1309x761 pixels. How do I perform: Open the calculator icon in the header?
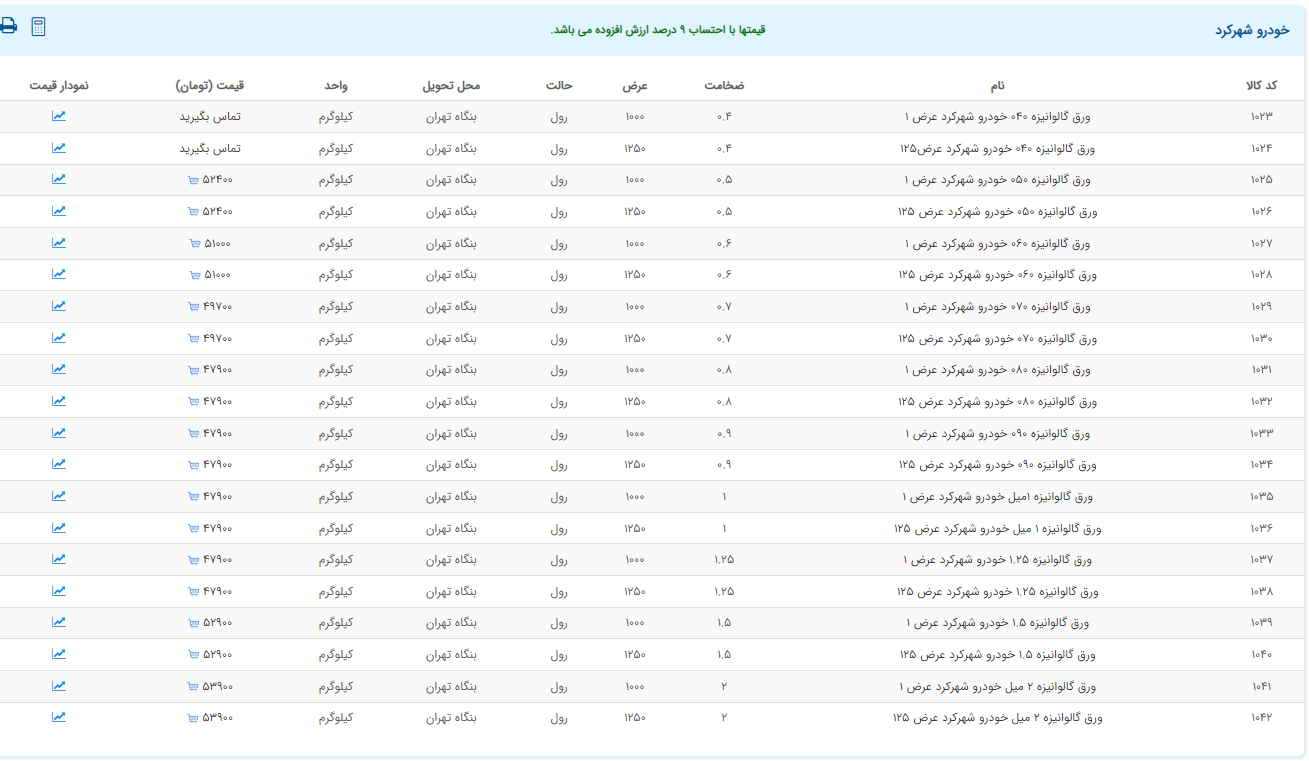coord(38,27)
